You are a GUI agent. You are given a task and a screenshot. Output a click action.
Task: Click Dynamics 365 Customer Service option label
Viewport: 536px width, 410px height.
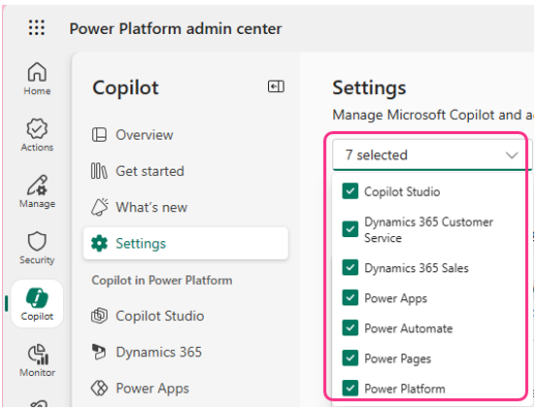coord(429,230)
